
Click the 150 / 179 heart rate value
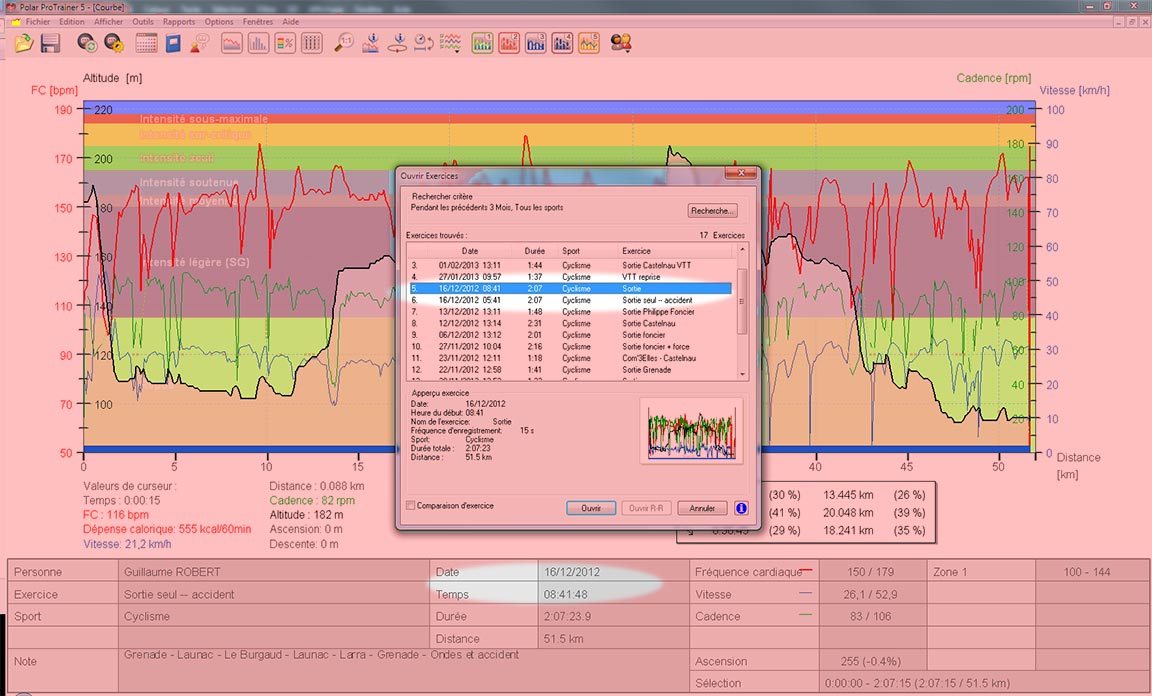[x=873, y=572]
